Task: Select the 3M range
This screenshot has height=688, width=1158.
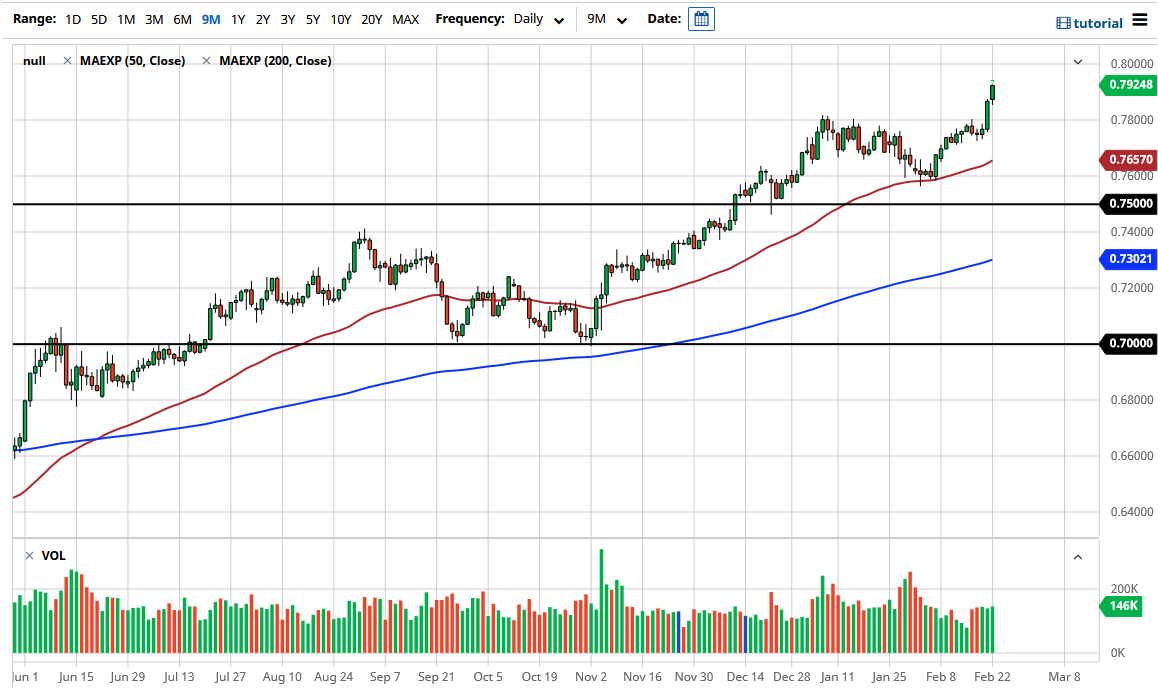Action: tap(152, 18)
